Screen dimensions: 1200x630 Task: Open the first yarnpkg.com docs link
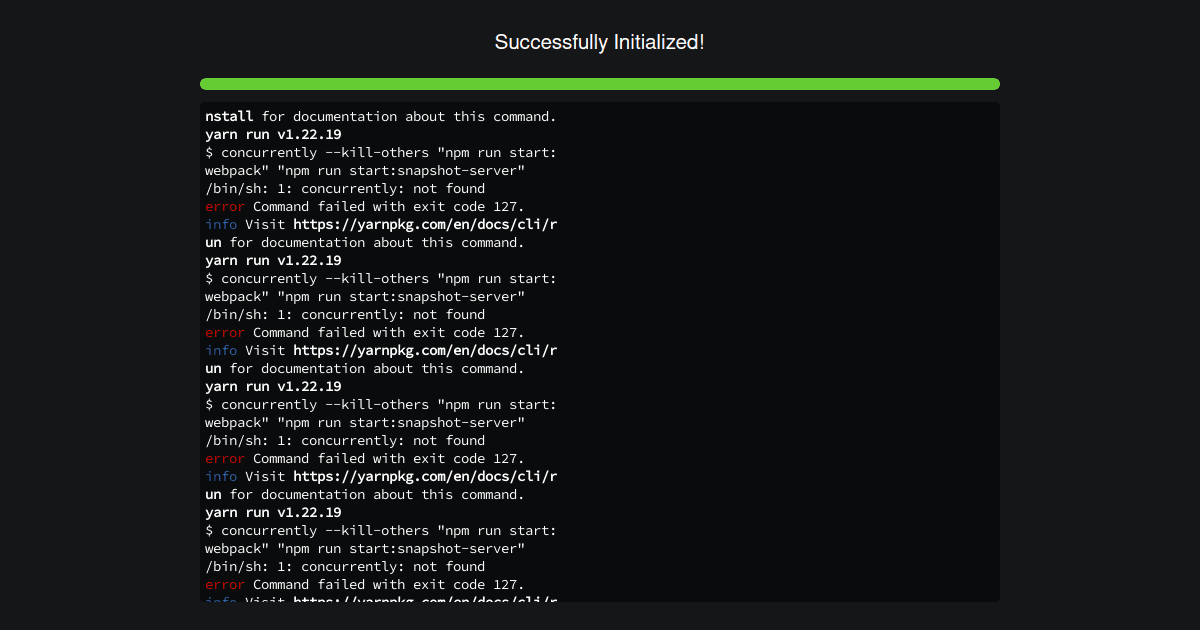[x=425, y=225]
